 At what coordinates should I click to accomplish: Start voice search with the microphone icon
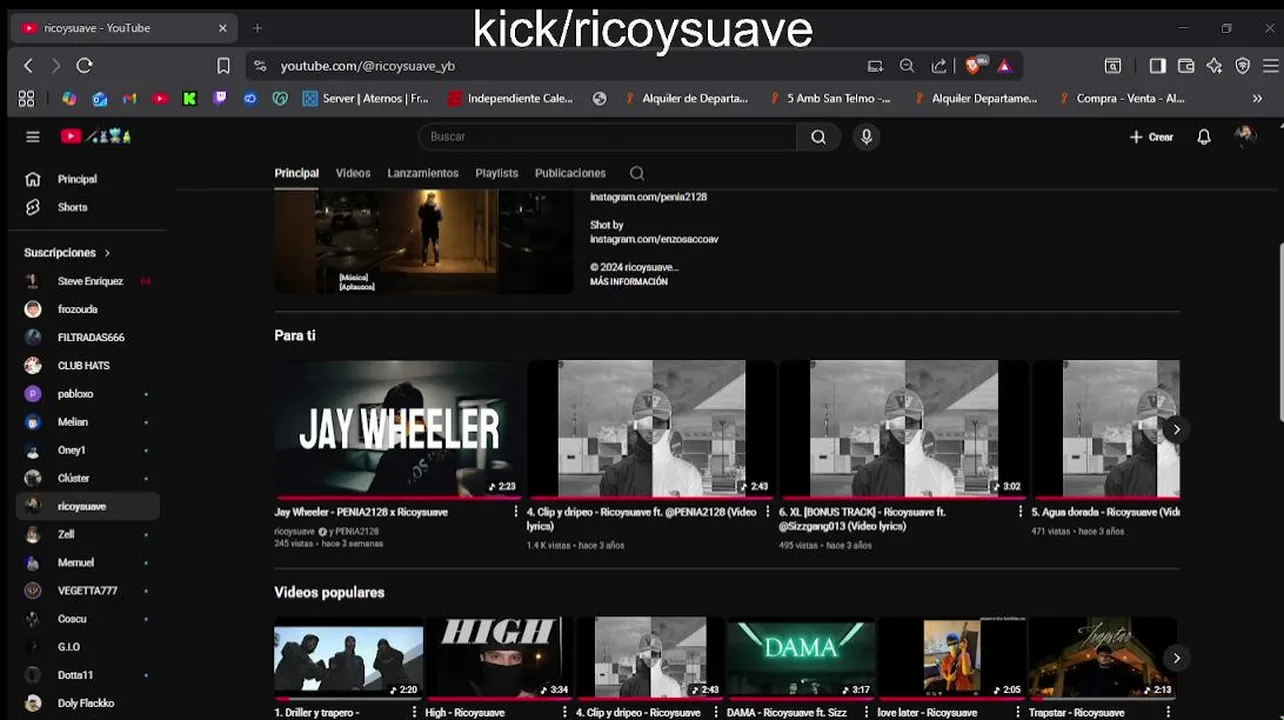coord(866,137)
